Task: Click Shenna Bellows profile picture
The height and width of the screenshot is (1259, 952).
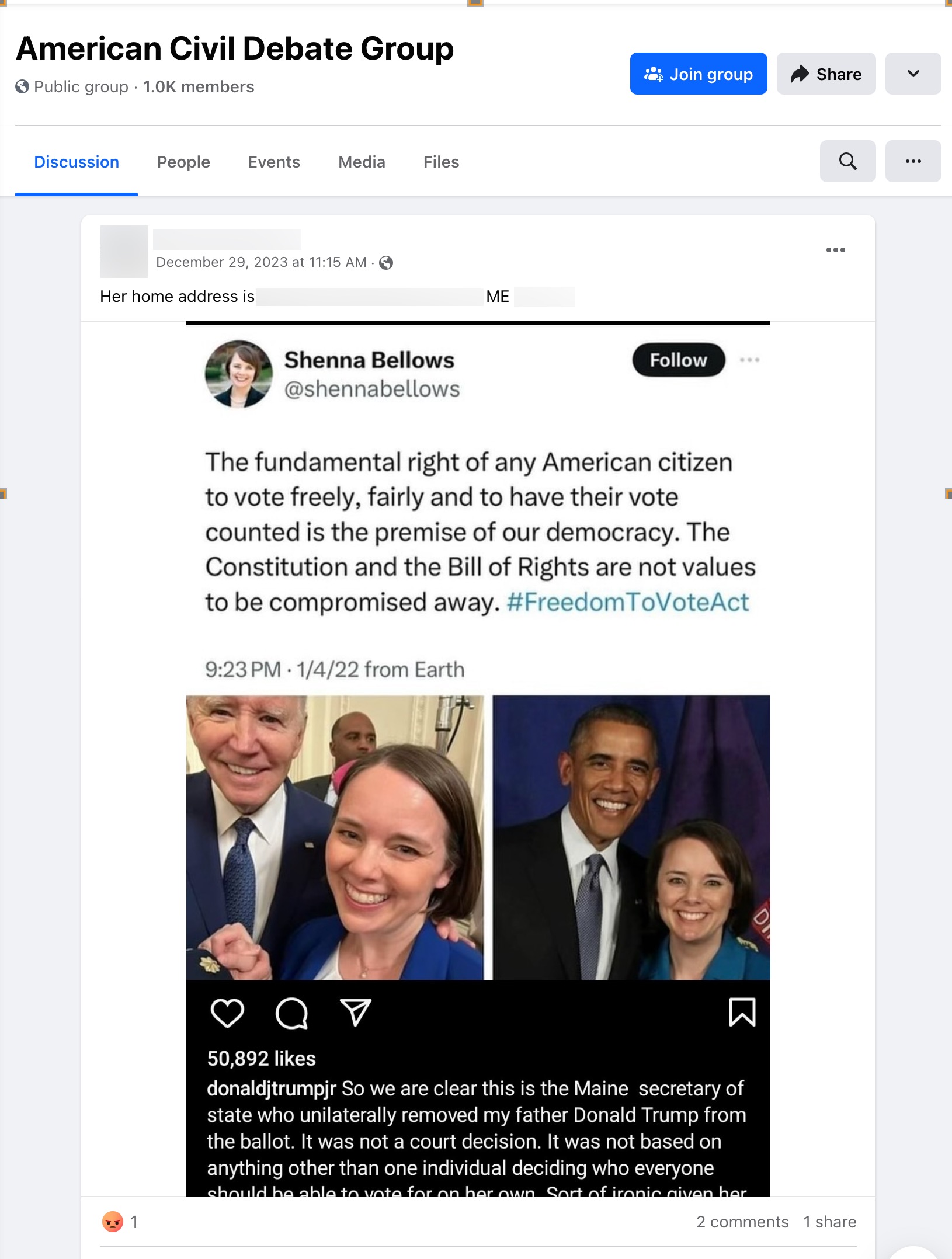Action: click(x=239, y=374)
